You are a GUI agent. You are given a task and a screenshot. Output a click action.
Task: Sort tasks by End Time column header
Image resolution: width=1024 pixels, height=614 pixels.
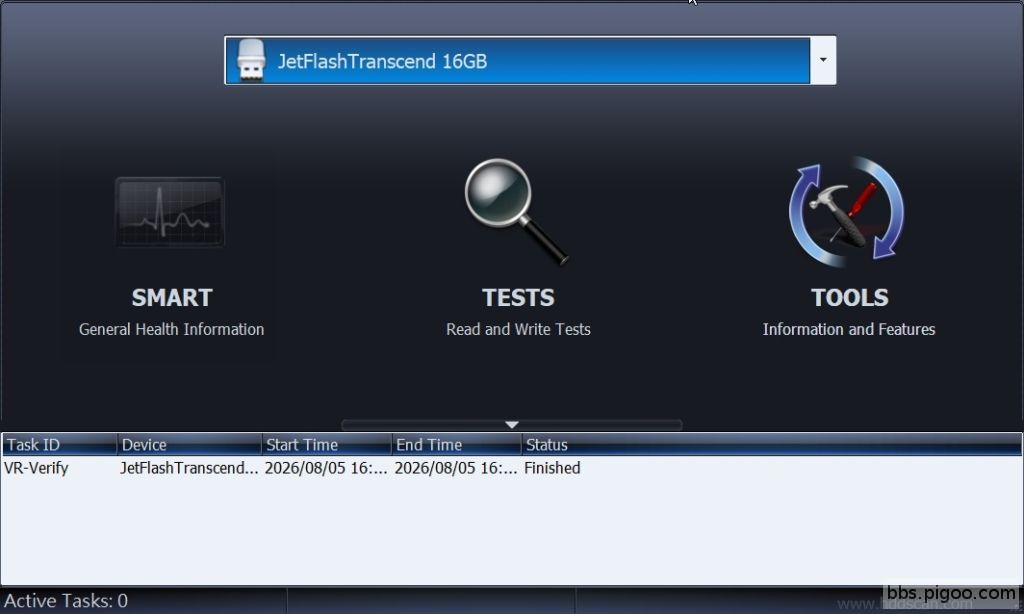pos(456,445)
